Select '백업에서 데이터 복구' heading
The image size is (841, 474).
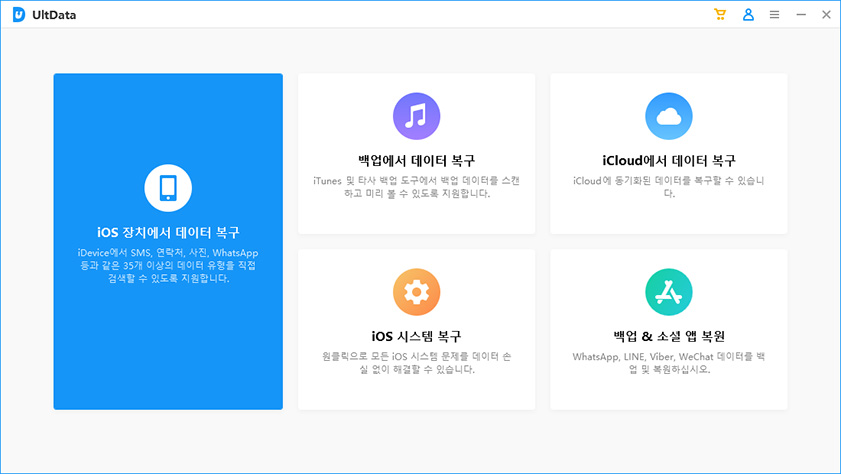coord(416,160)
